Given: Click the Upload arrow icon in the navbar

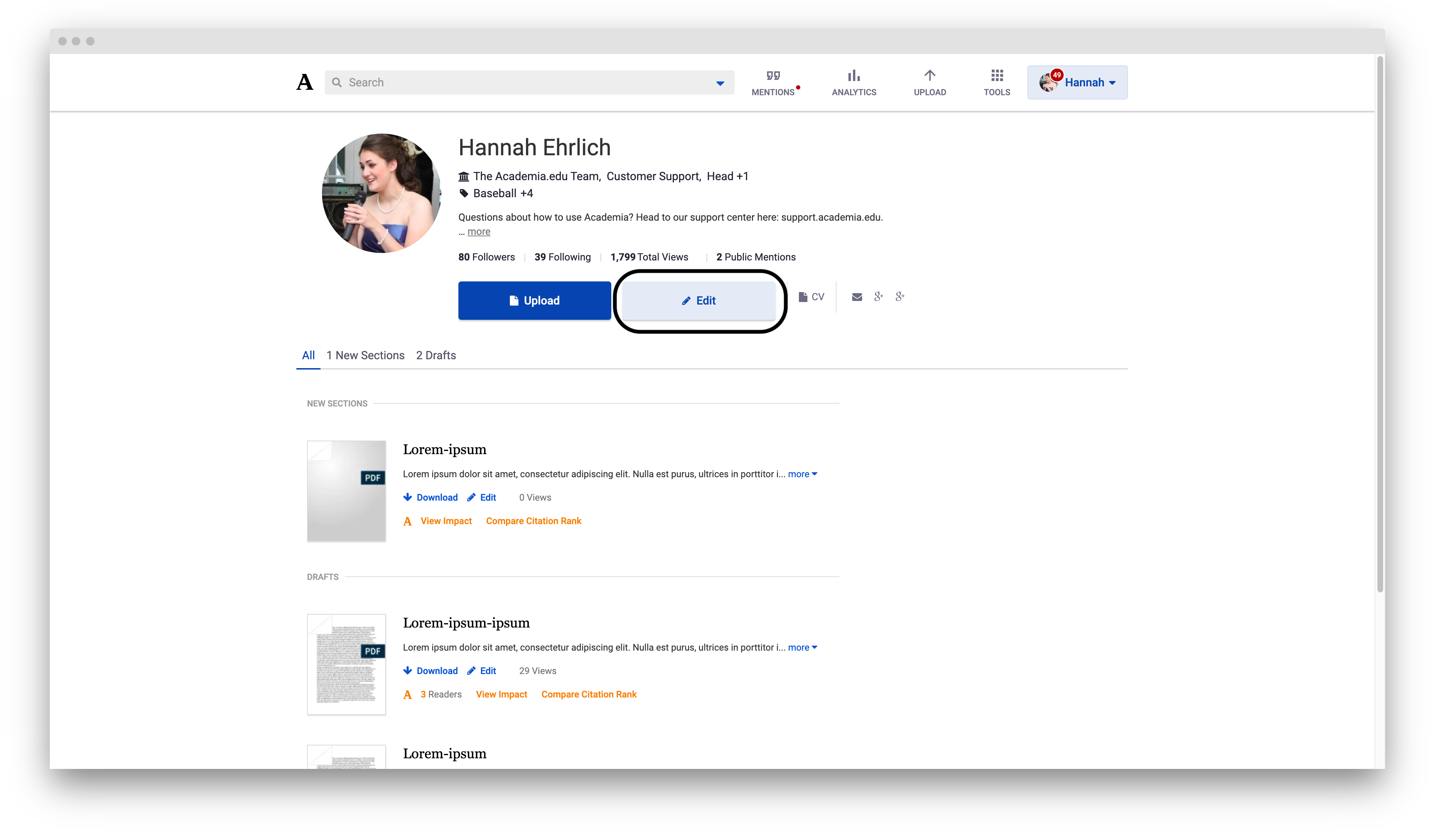Looking at the screenshot, I should point(929,75).
